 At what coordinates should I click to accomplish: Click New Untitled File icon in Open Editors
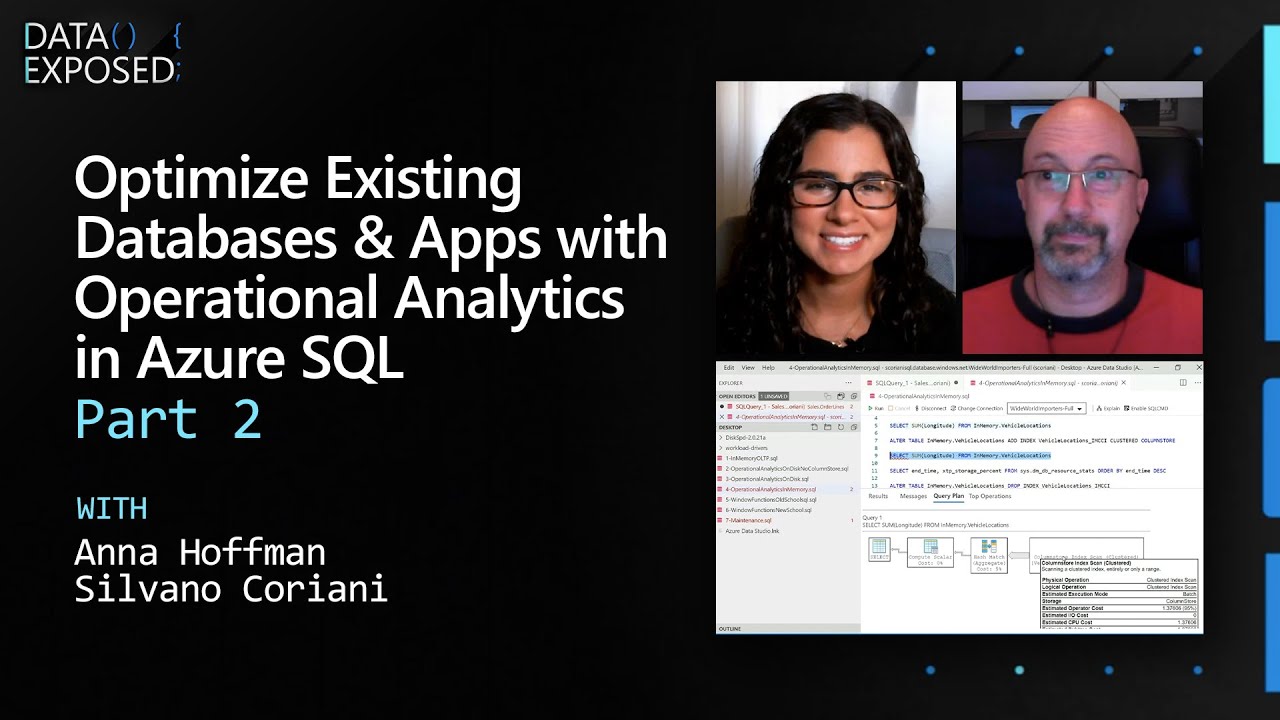827,396
